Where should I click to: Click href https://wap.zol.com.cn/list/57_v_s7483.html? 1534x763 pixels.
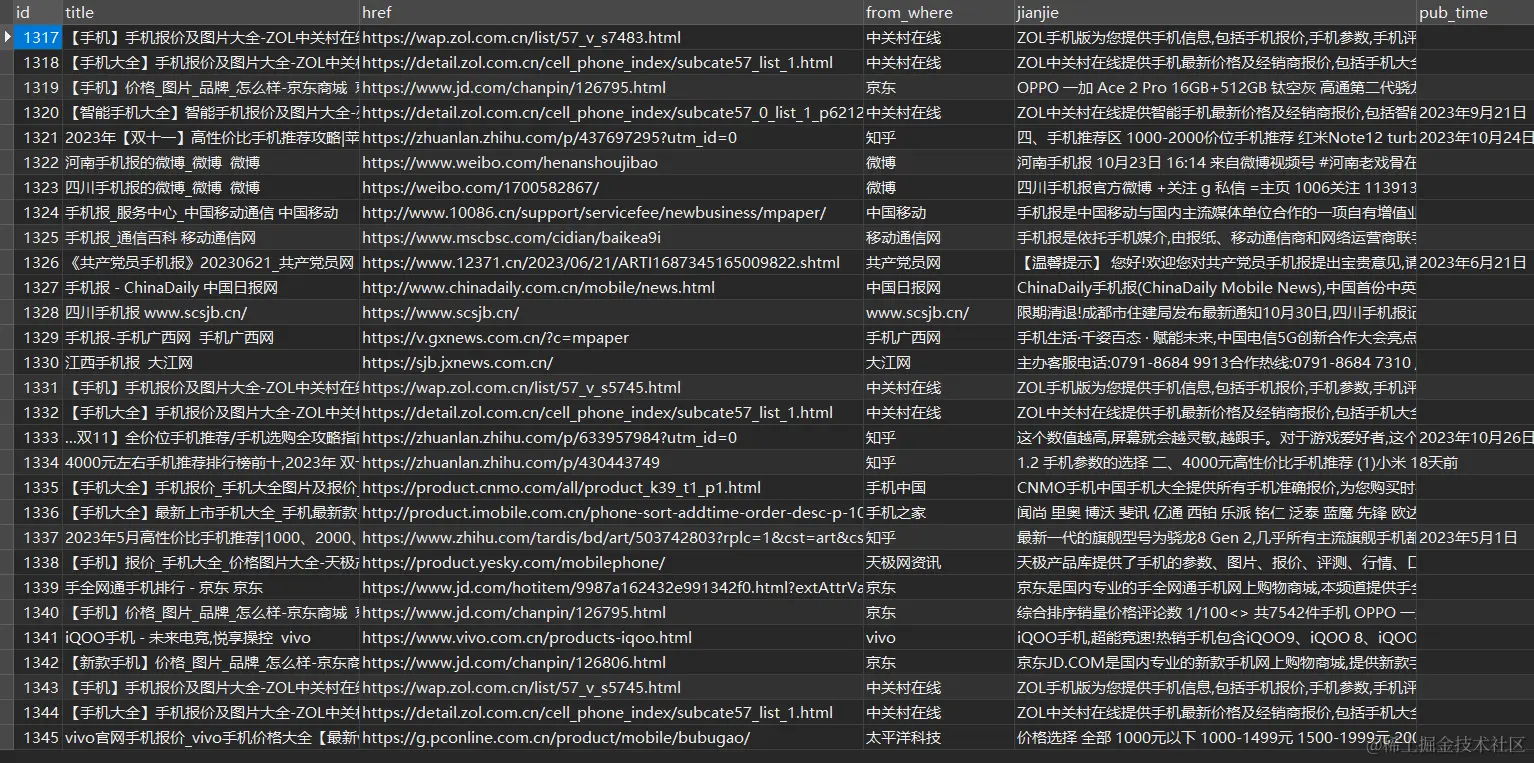click(x=521, y=38)
